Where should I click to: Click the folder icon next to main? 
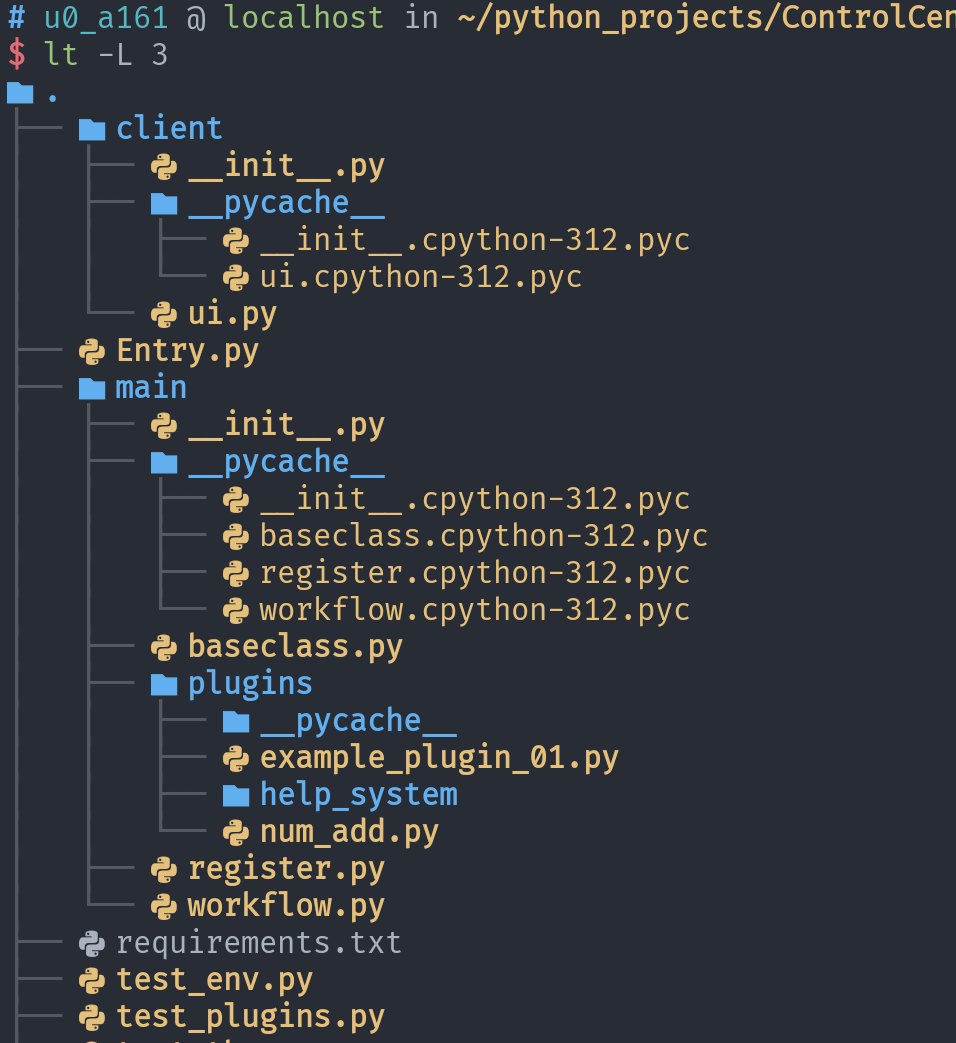click(x=92, y=388)
